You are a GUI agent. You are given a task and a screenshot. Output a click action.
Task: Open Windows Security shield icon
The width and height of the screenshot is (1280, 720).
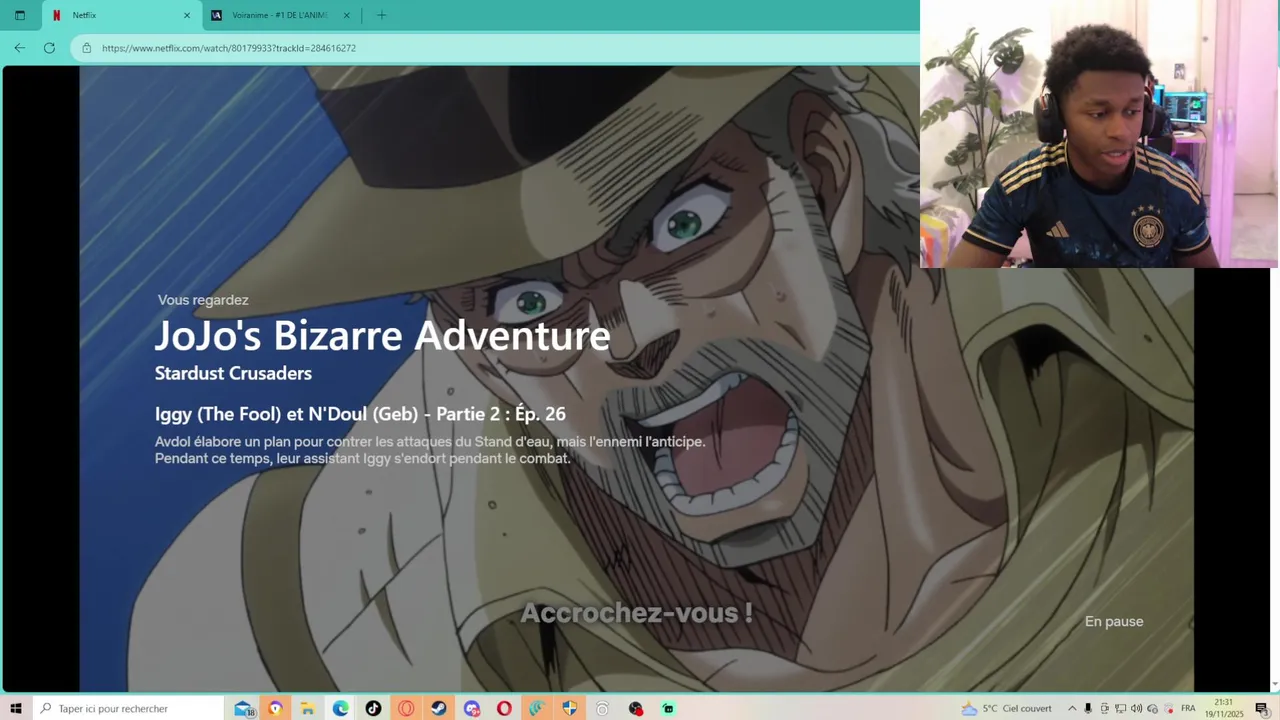(x=570, y=708)
